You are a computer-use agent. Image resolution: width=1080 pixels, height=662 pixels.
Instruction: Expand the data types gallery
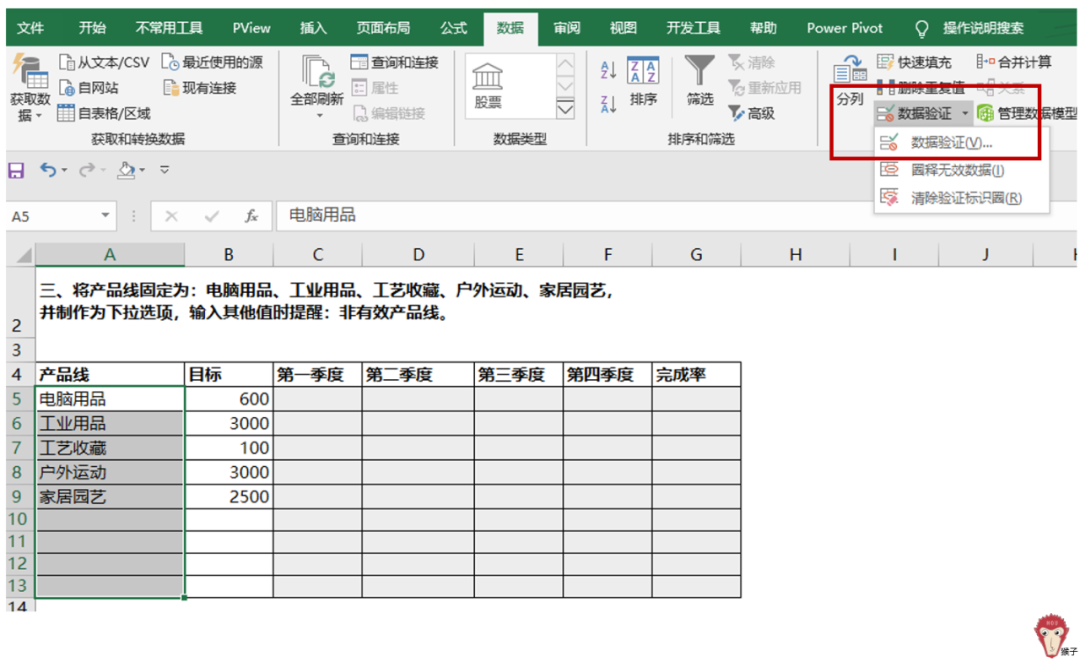(565, 109)
